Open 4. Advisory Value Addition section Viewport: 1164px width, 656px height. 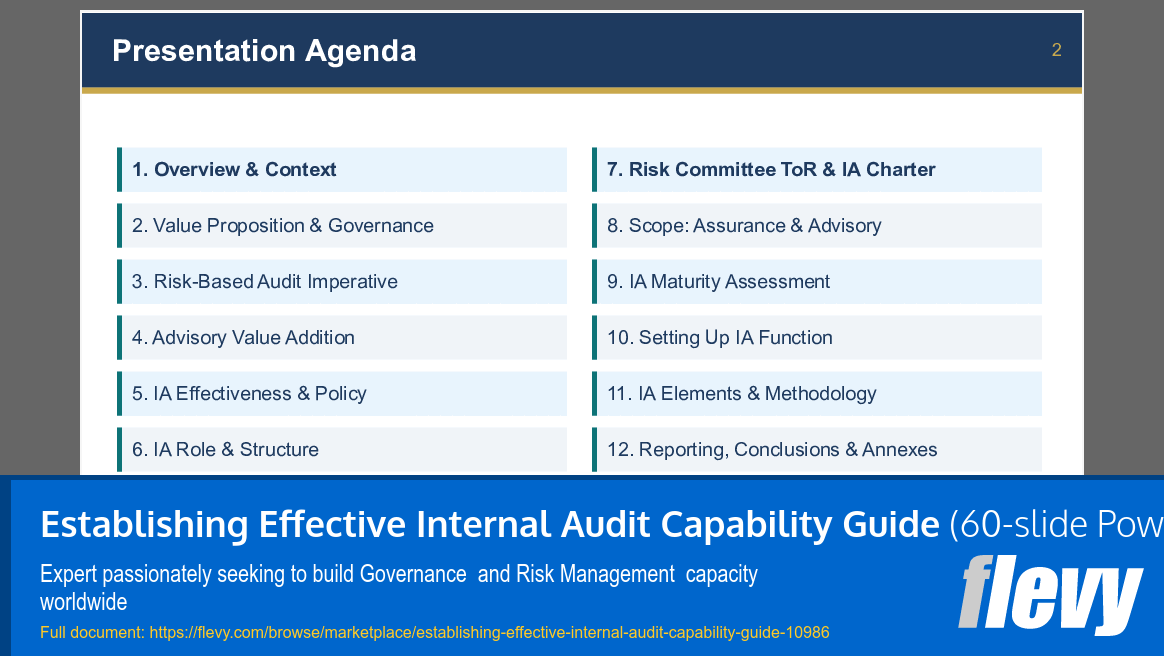tap(343, 337)
